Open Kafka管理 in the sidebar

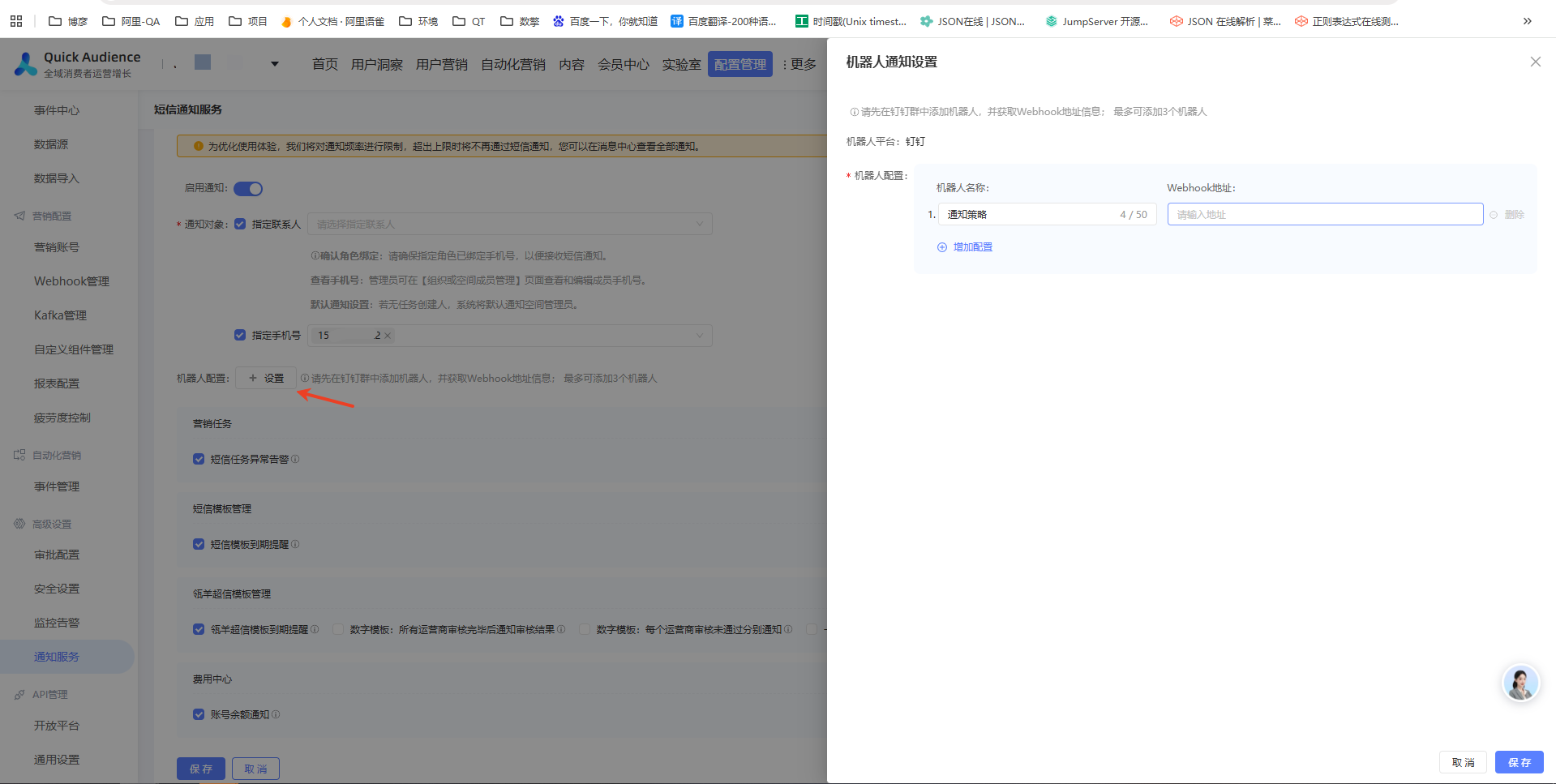tap(60, 315)
